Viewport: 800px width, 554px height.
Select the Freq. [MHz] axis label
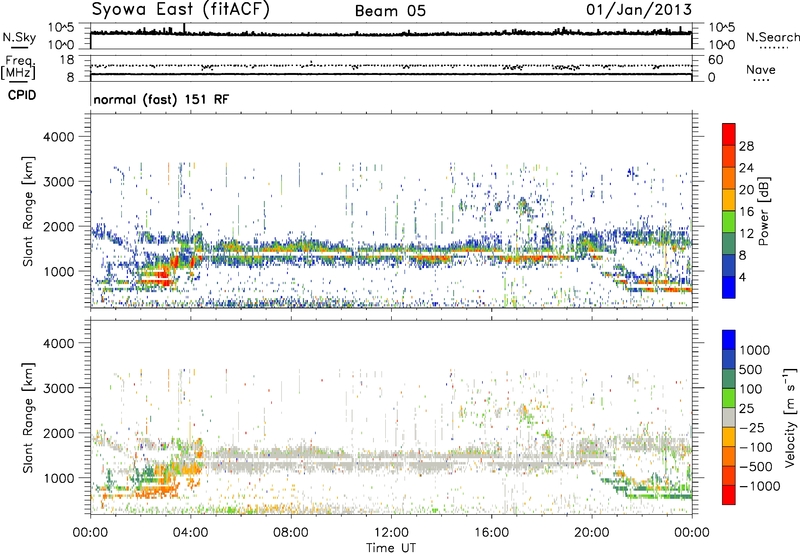pos(18,68)
